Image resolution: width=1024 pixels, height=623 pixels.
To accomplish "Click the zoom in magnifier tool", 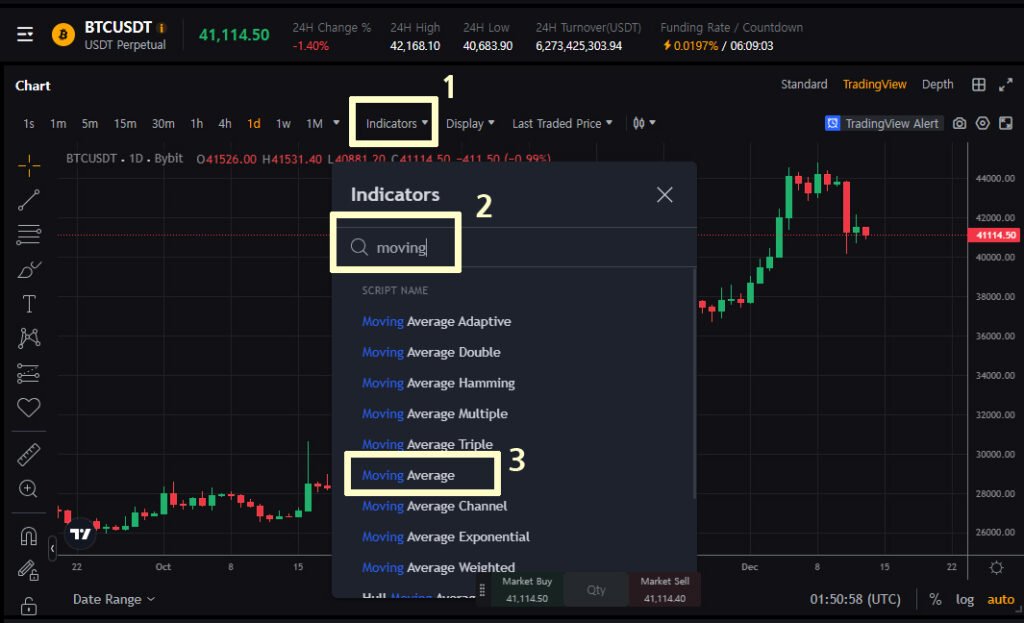I will tap(28, 488).
